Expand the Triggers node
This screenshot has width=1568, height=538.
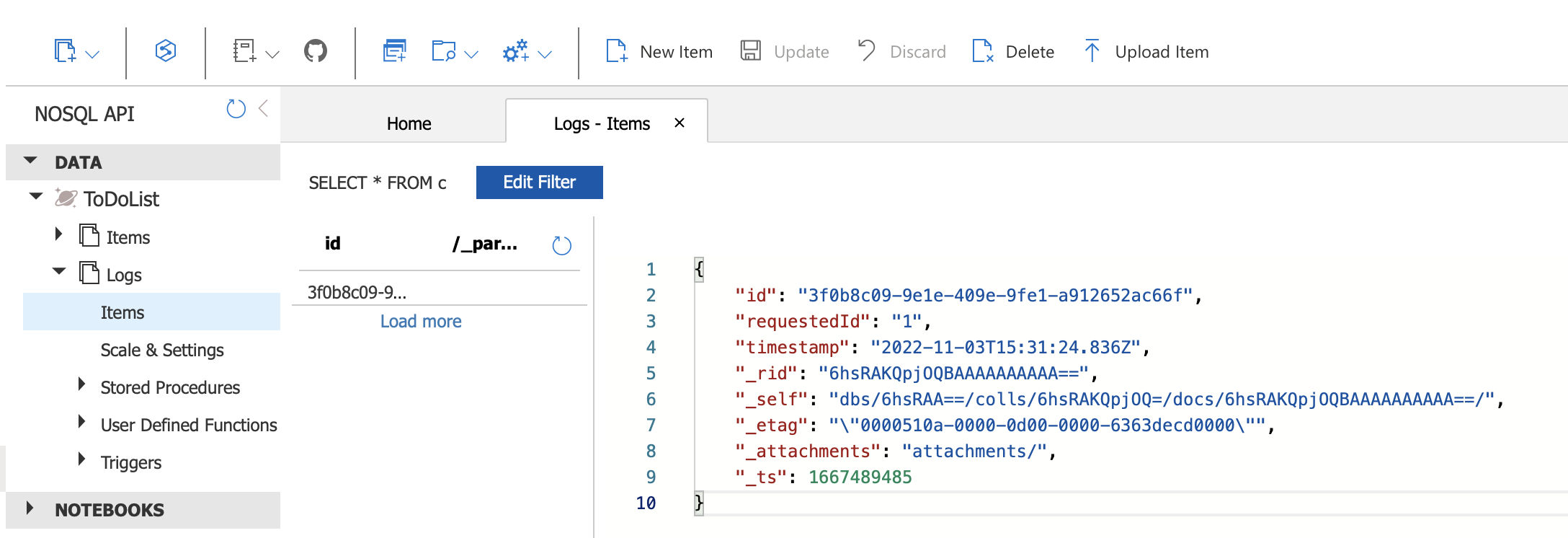click(81, 459)
